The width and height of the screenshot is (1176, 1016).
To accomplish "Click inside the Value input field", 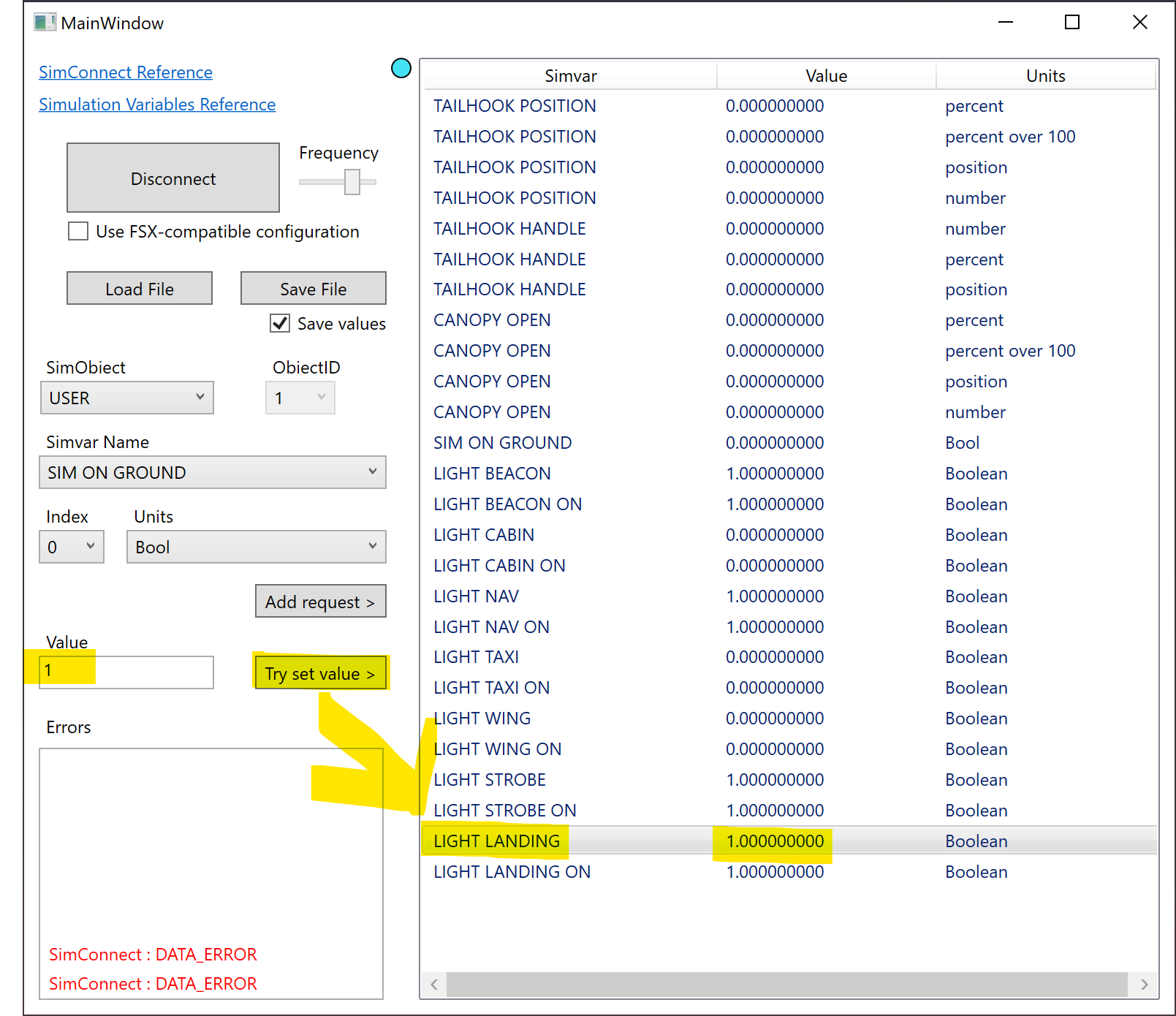I will pyautogui.click(x=126, y=672).
